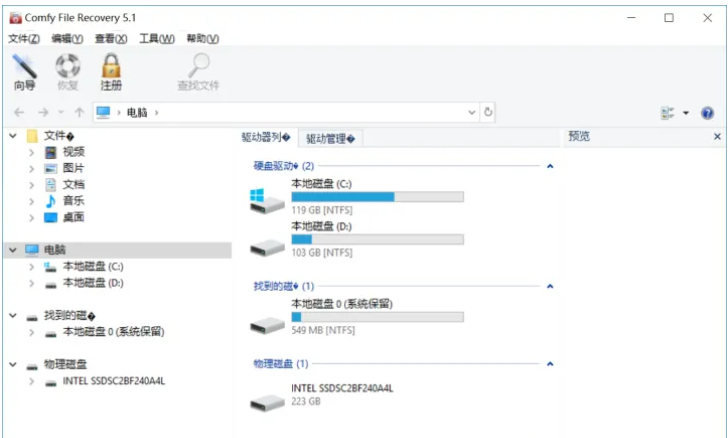Click the blue help question mark icon

707,113
